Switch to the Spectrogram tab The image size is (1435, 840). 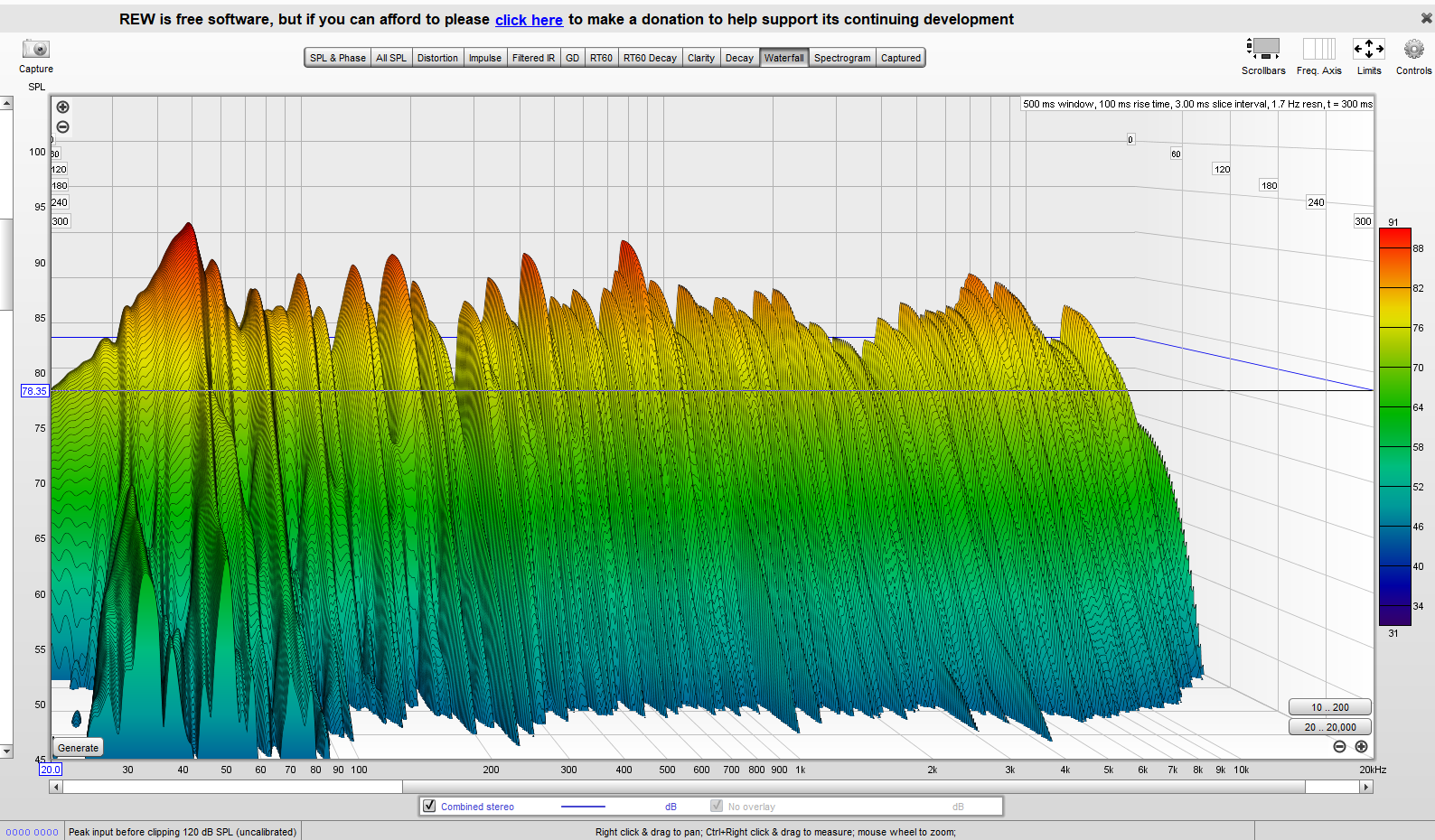point(842,58)
